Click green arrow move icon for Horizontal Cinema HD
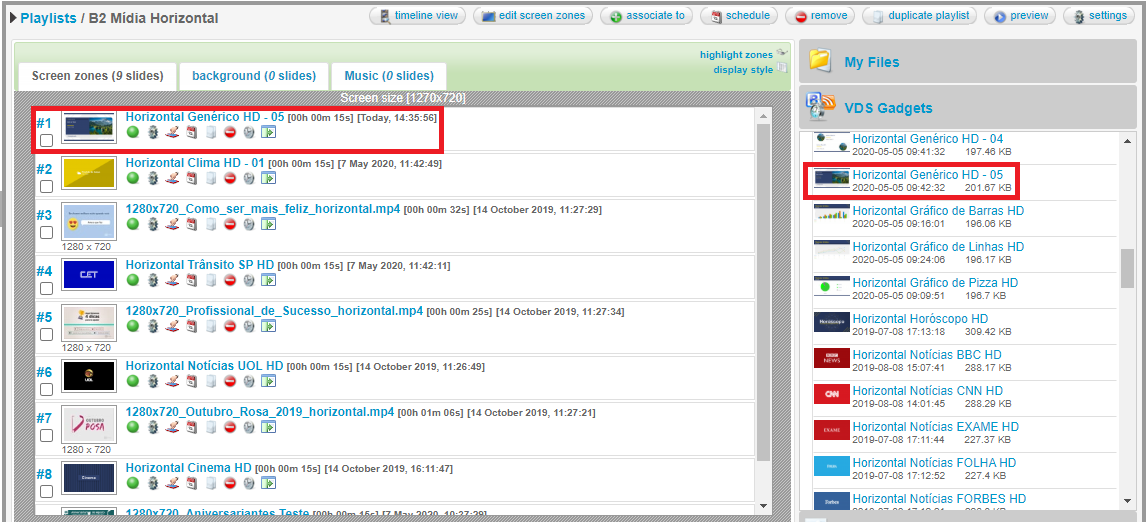This screenshot has width=1147, height=522. [x=268, y=483]
